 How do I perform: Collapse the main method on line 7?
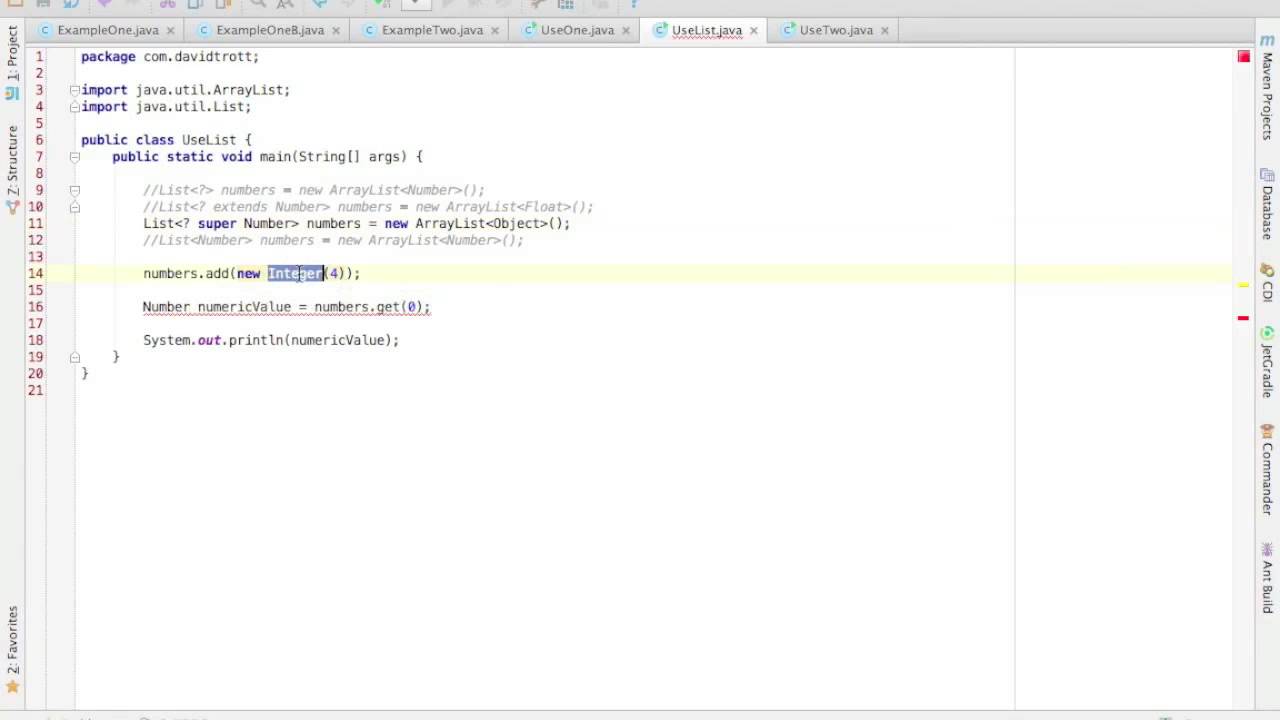point(74,157)
